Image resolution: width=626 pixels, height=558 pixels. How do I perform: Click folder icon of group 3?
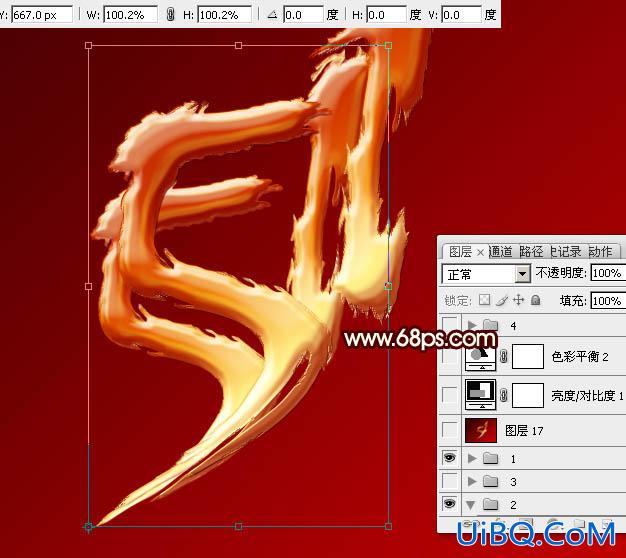(x=490, y=481)
